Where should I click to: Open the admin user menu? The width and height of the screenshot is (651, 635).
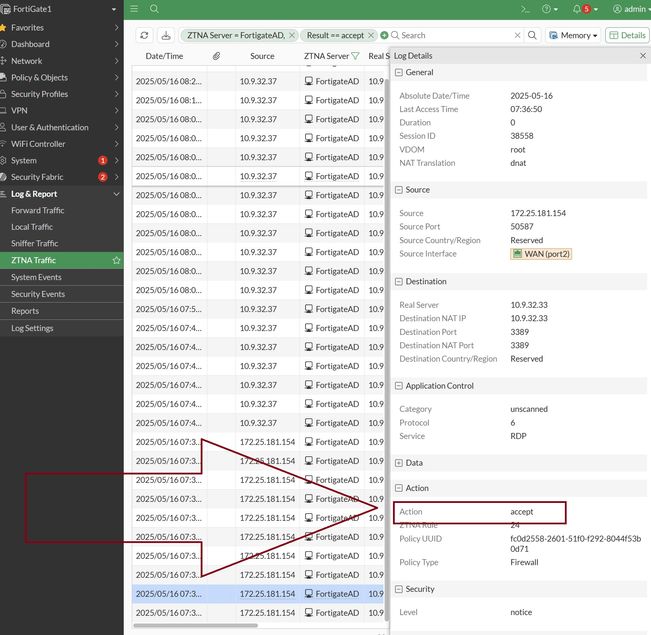click(x=630, y=9)
